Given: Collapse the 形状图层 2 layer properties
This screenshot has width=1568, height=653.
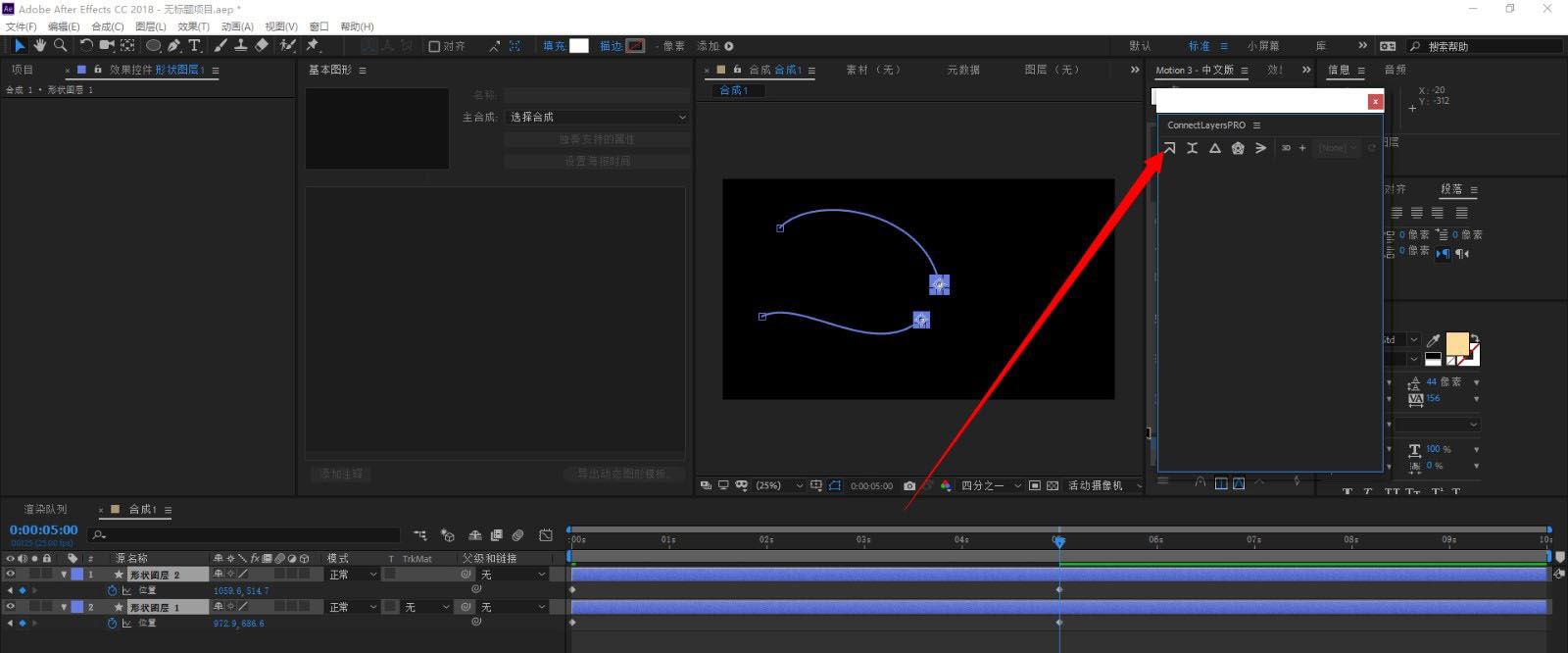Looking at the screenshot, I should pyautogui.click(x=64, y=575).
